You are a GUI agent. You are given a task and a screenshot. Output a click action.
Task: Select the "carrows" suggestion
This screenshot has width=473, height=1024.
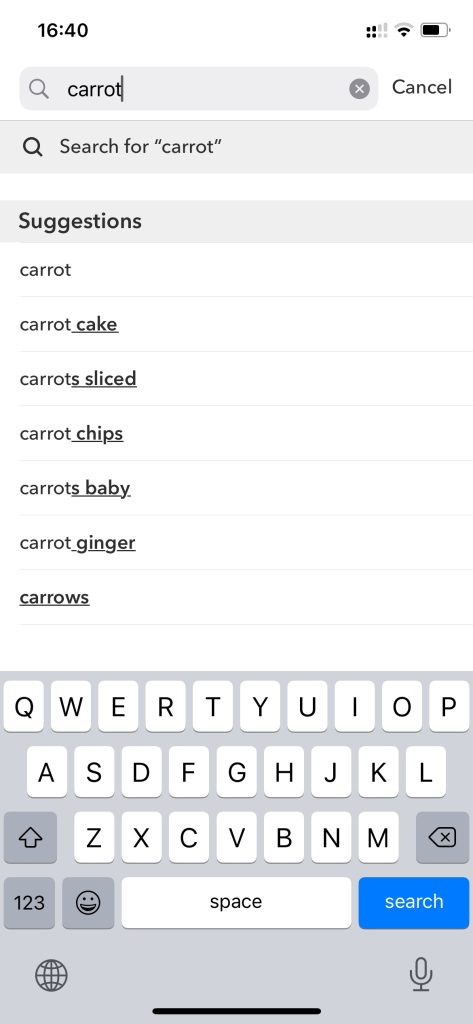pos(236,598)
